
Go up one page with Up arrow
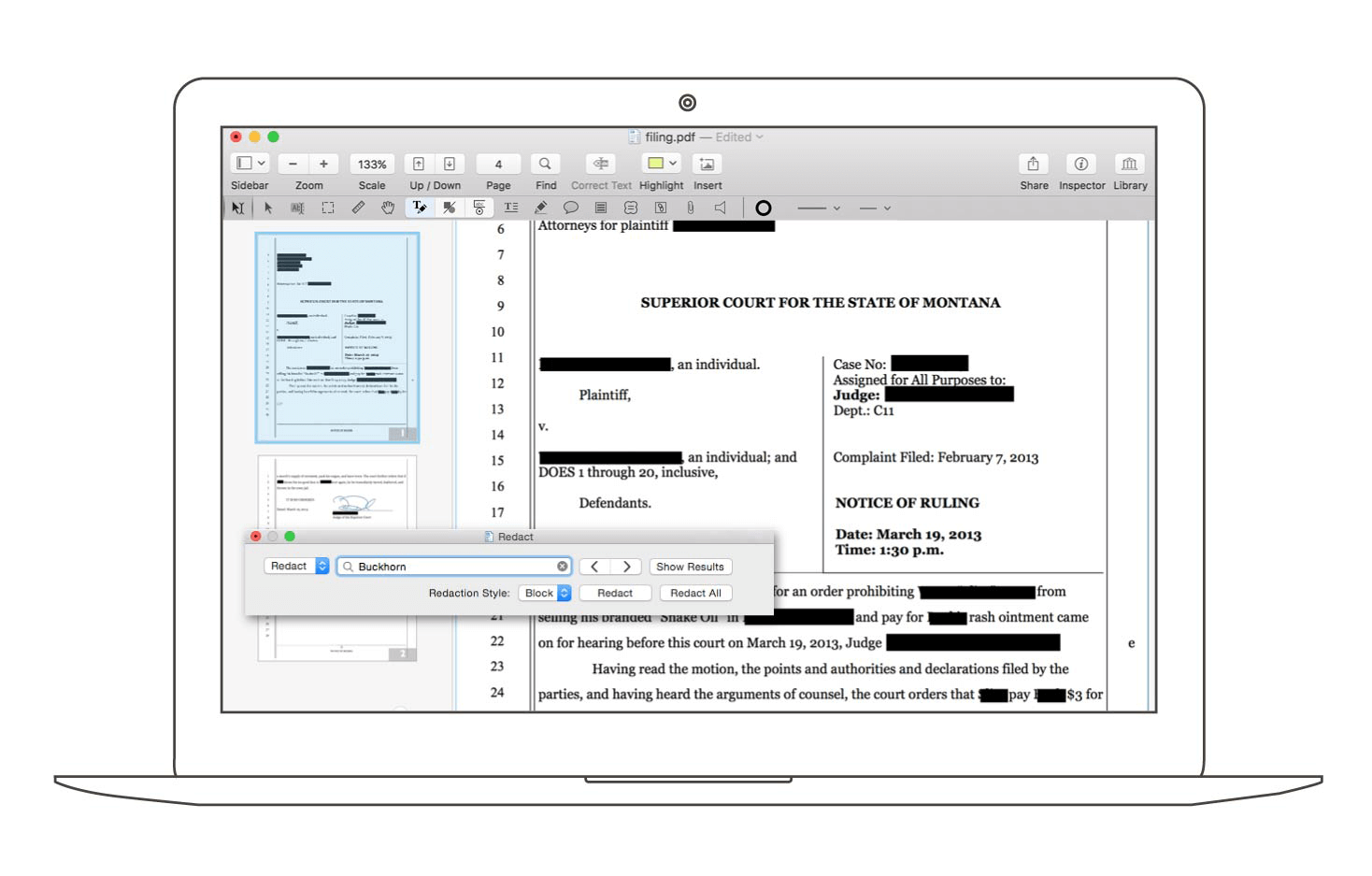tap(419, 164)
